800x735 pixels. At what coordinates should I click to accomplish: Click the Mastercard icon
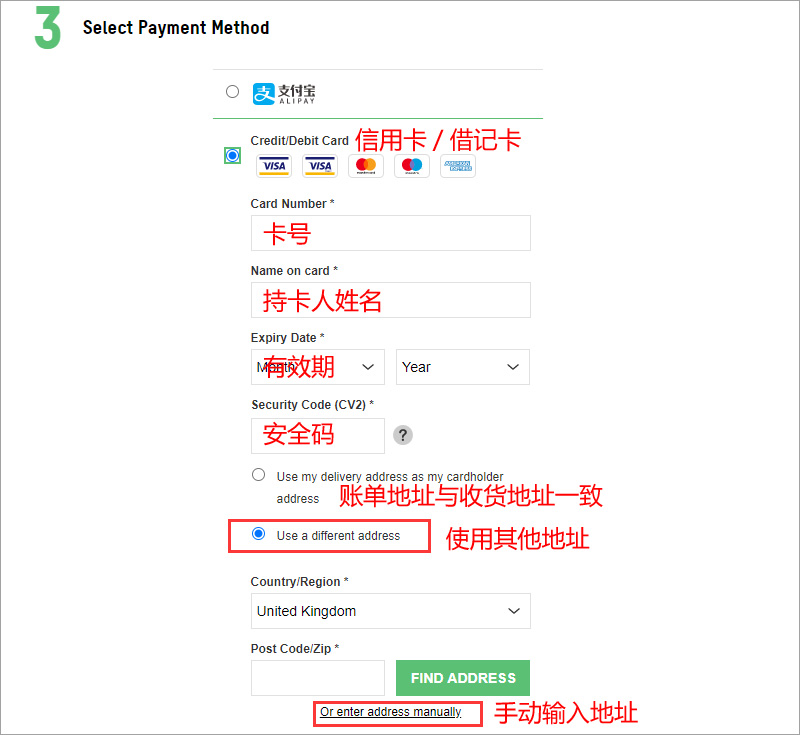pyautogui.click(x=366, y=166)
